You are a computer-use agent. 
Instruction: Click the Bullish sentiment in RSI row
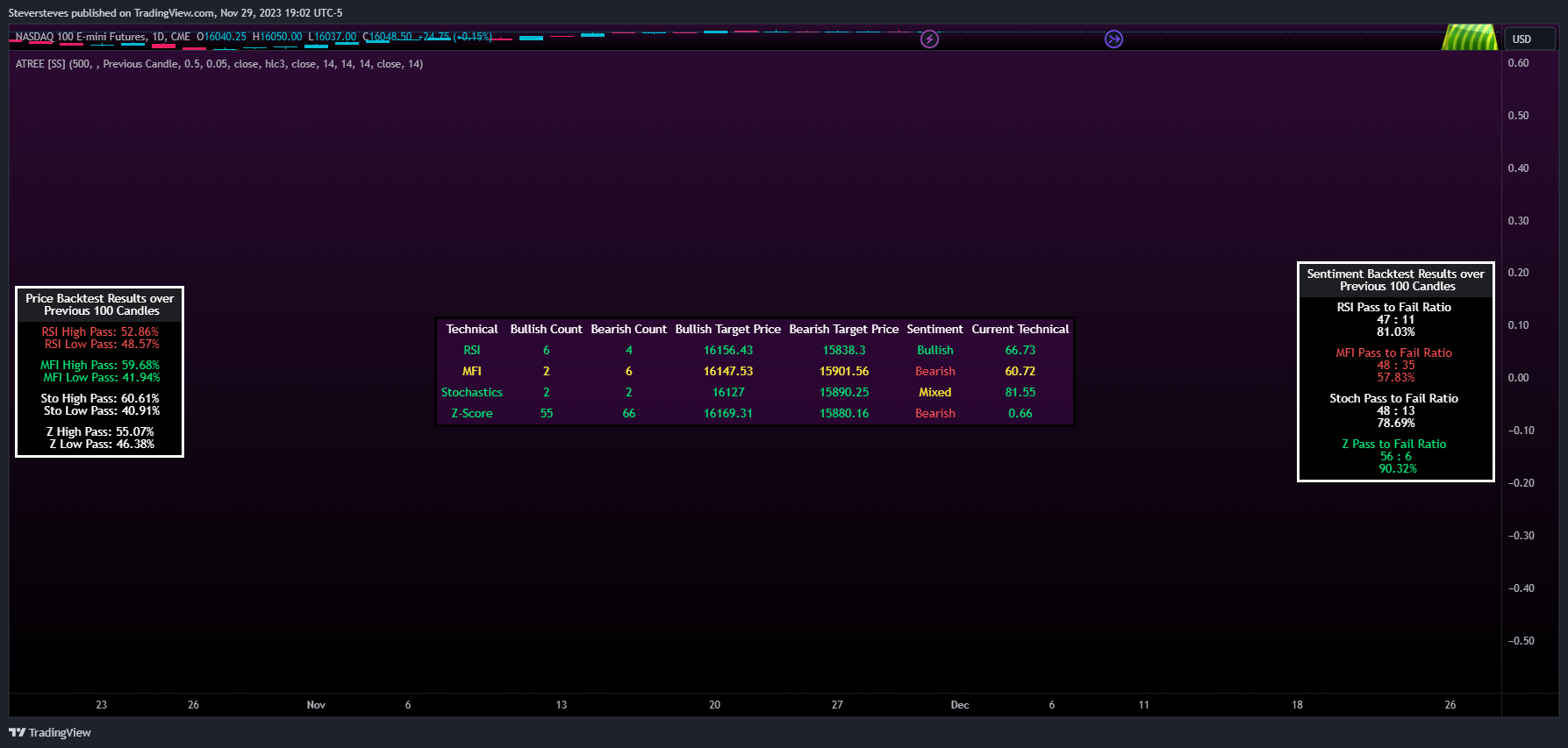pos(935,350)
